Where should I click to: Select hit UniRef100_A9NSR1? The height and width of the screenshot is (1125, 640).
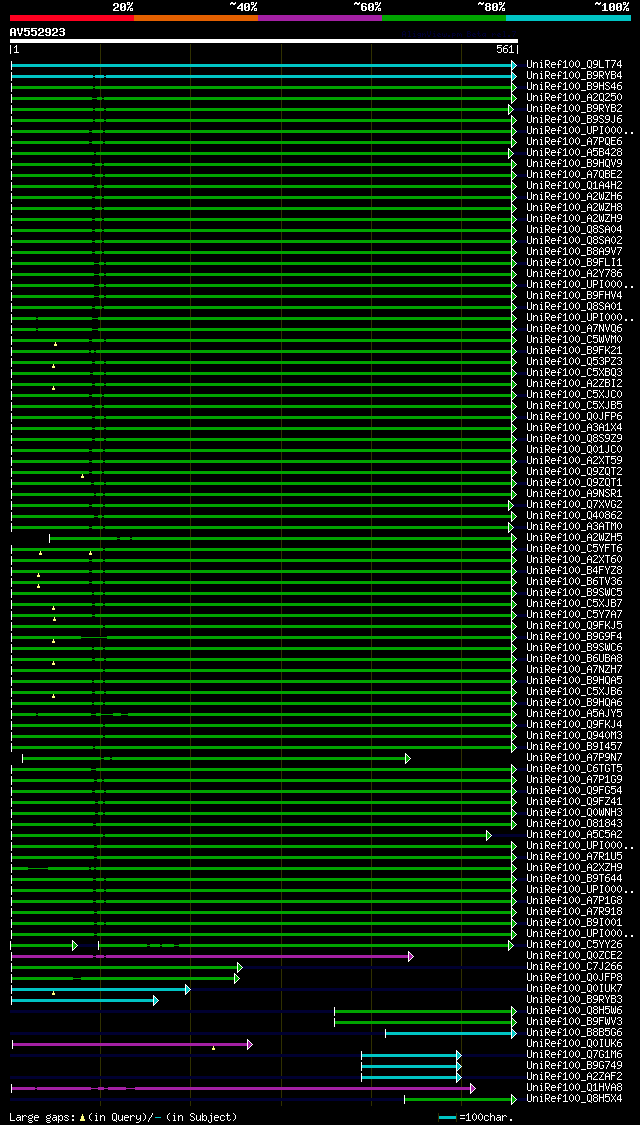pos(574,494)
